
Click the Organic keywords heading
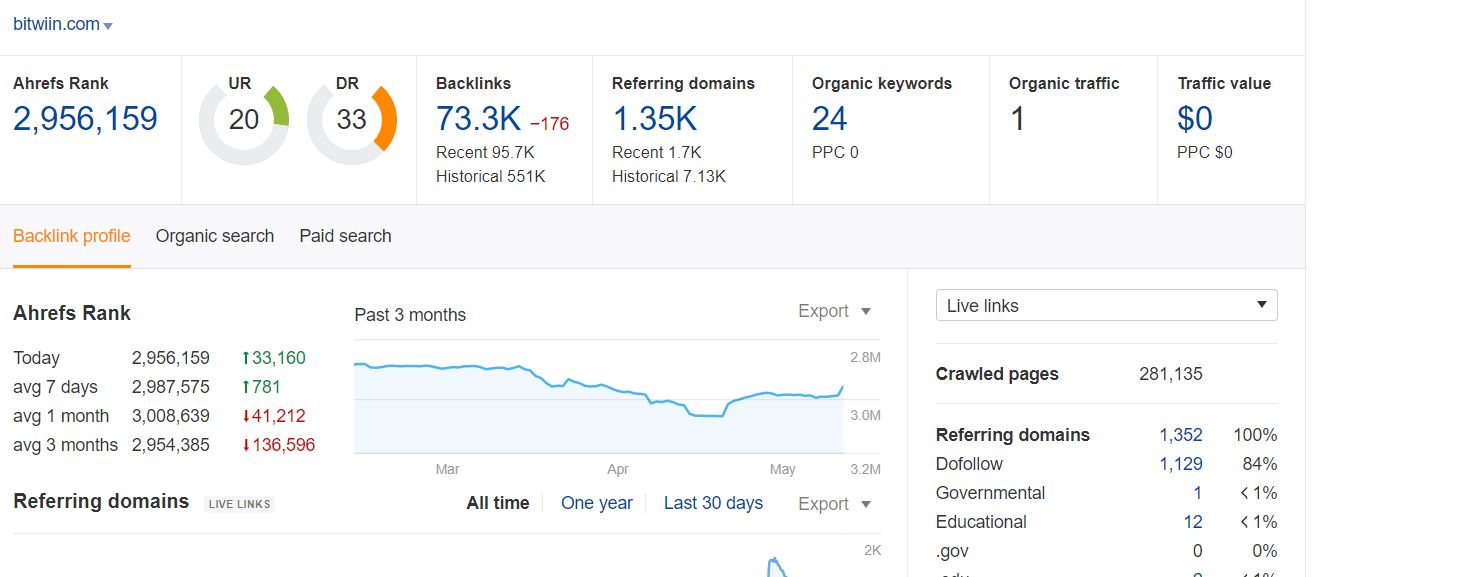tap(882, 84)
